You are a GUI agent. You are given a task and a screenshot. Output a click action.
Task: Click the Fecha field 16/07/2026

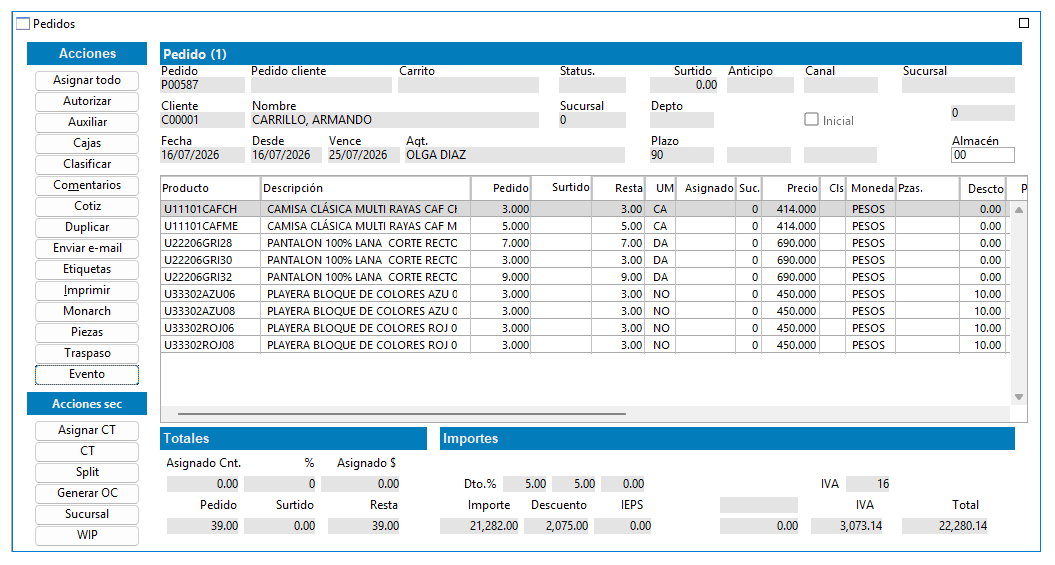[x=203, y=155]
